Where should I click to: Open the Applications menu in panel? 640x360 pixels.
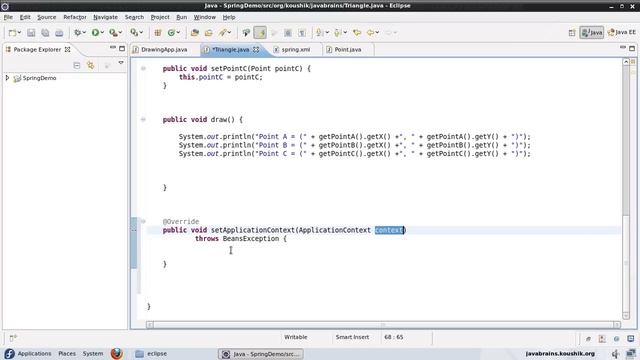point(34,353)
